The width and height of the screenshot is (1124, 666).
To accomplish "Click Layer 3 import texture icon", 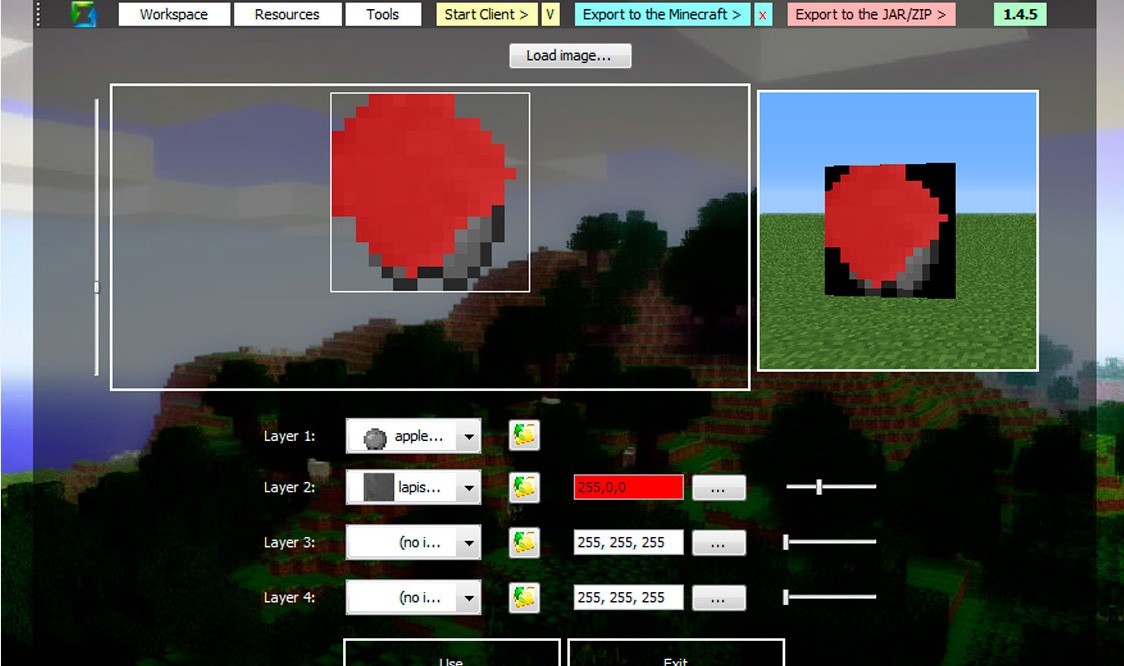I will (x=524, y=542).
